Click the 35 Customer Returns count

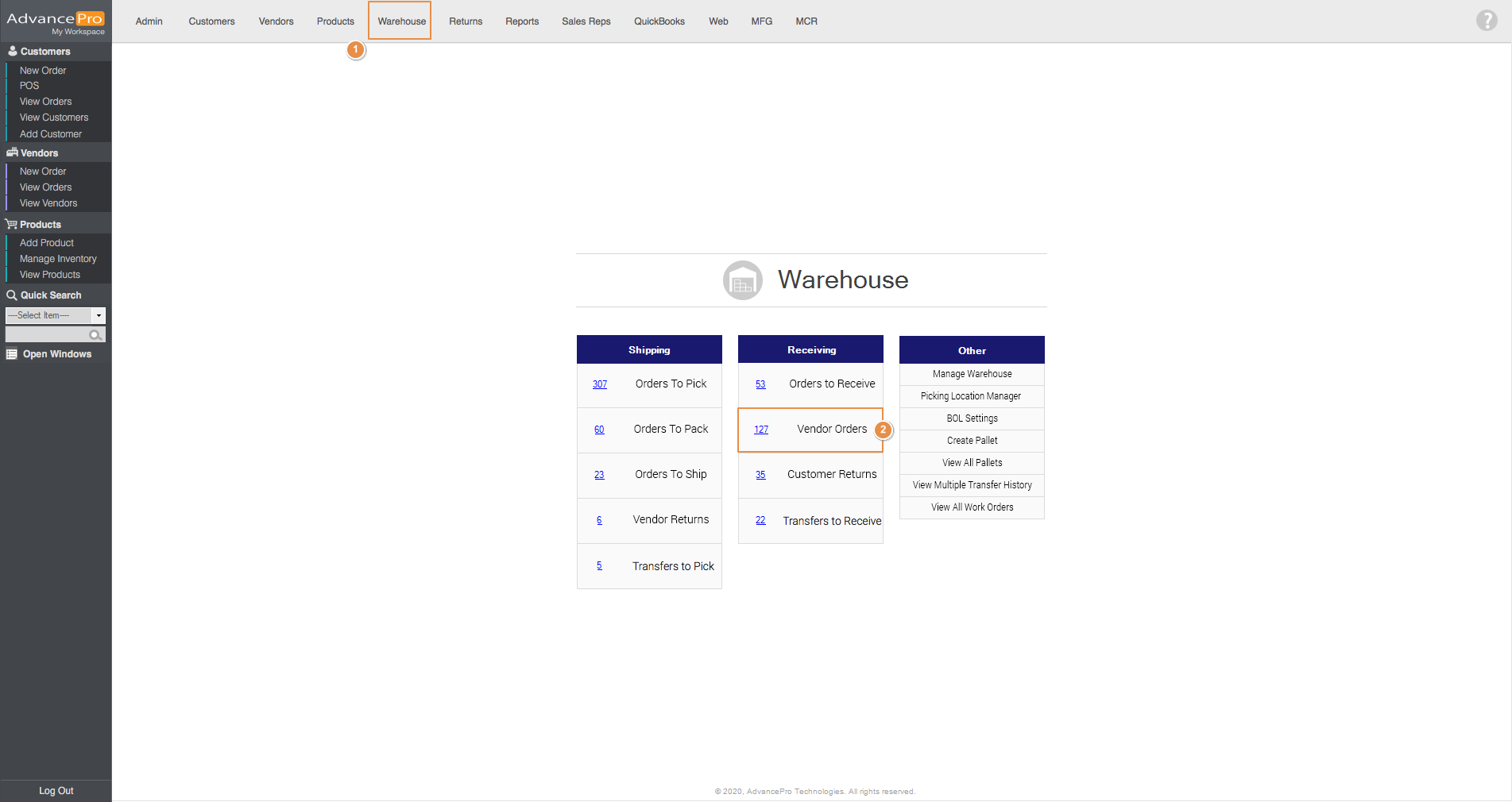760,475
